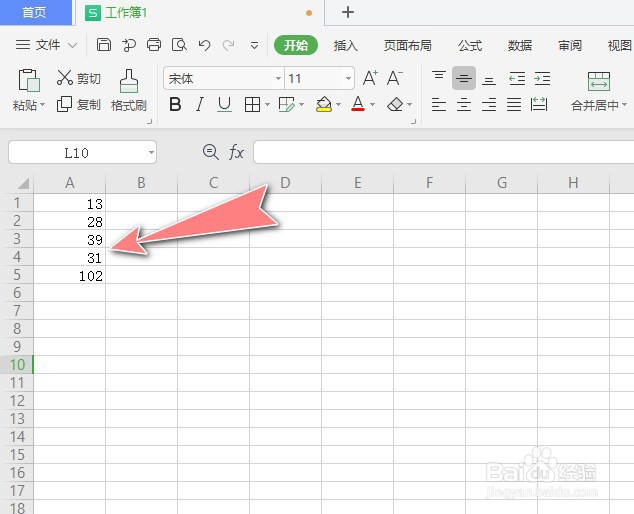Click distributed alignment icon
Screen dimensions: 634x514
click(539, 105)
